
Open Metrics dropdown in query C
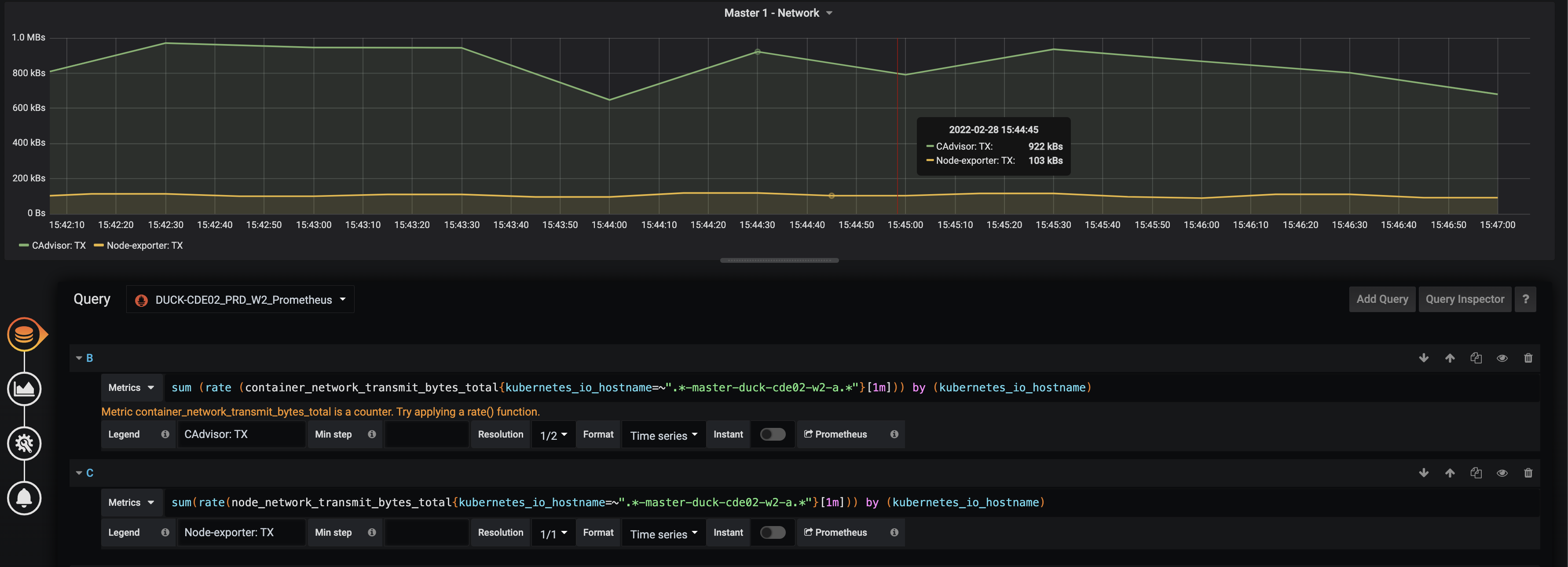click(132, 503)
